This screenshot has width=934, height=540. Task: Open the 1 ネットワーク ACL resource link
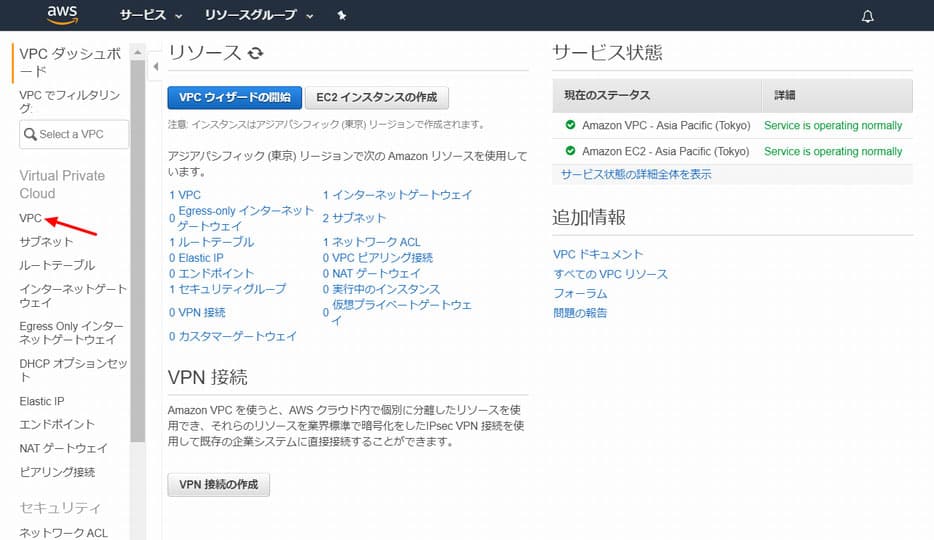tap(372, 242)
